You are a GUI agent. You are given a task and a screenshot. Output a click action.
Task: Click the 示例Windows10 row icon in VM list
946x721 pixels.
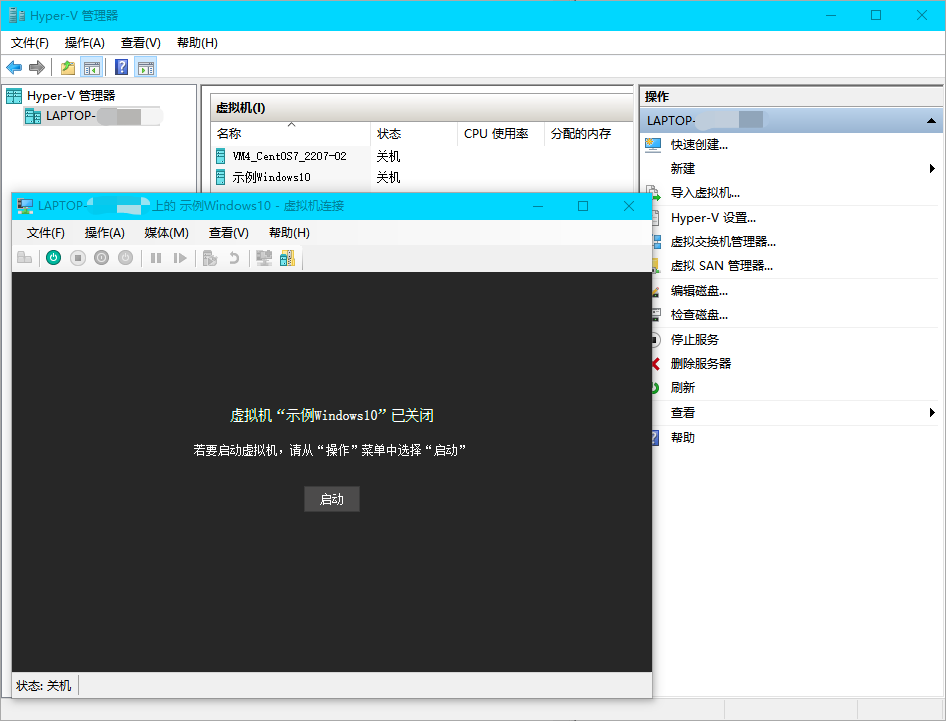(221, 177)
